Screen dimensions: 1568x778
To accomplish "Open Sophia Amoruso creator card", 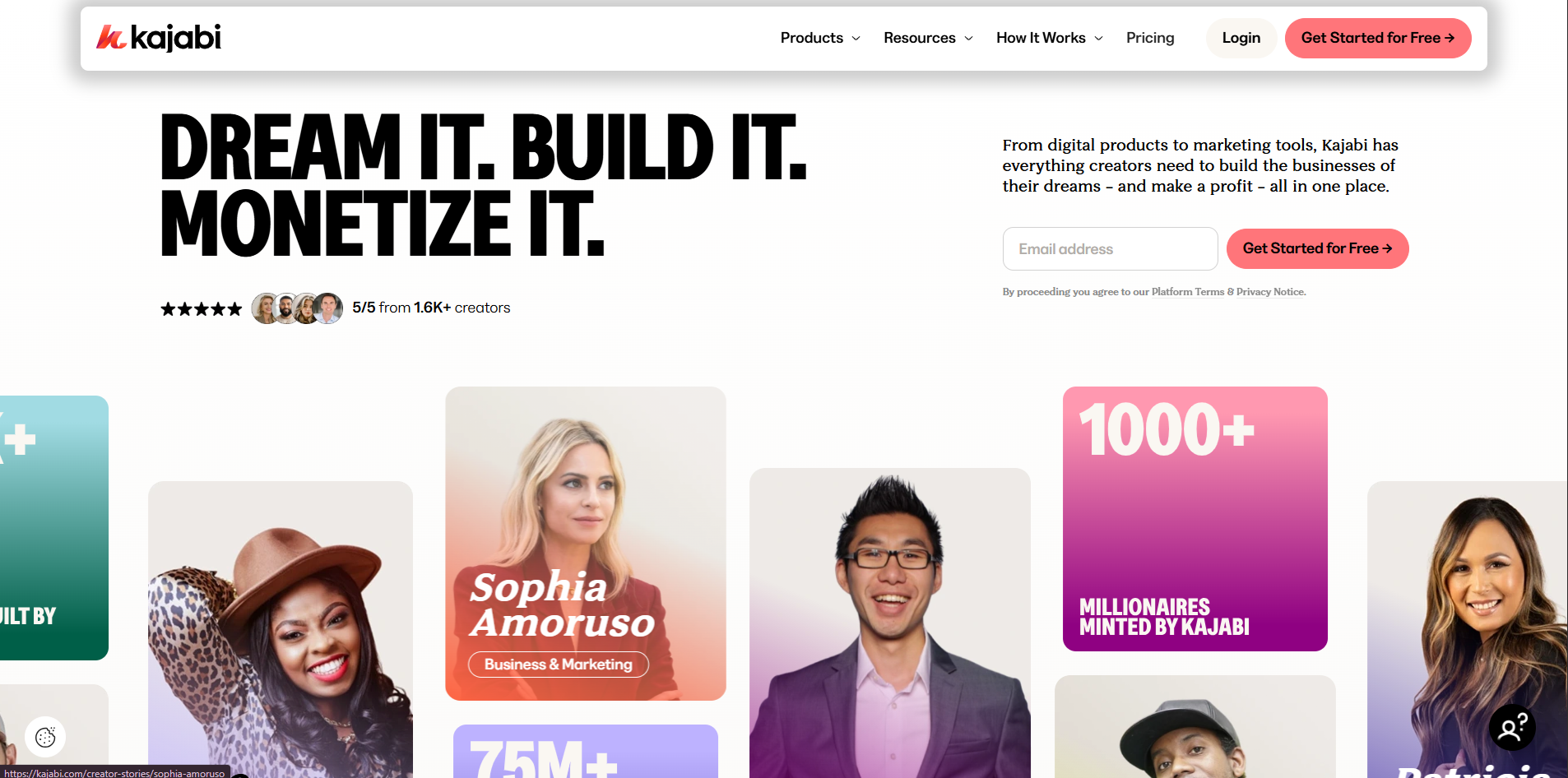I will click(x=586, y=544).
